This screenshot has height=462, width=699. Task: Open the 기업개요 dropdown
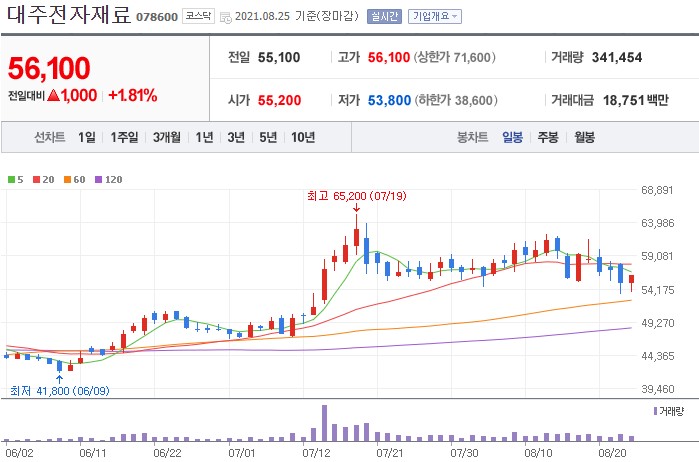click(x=435, y=16)
